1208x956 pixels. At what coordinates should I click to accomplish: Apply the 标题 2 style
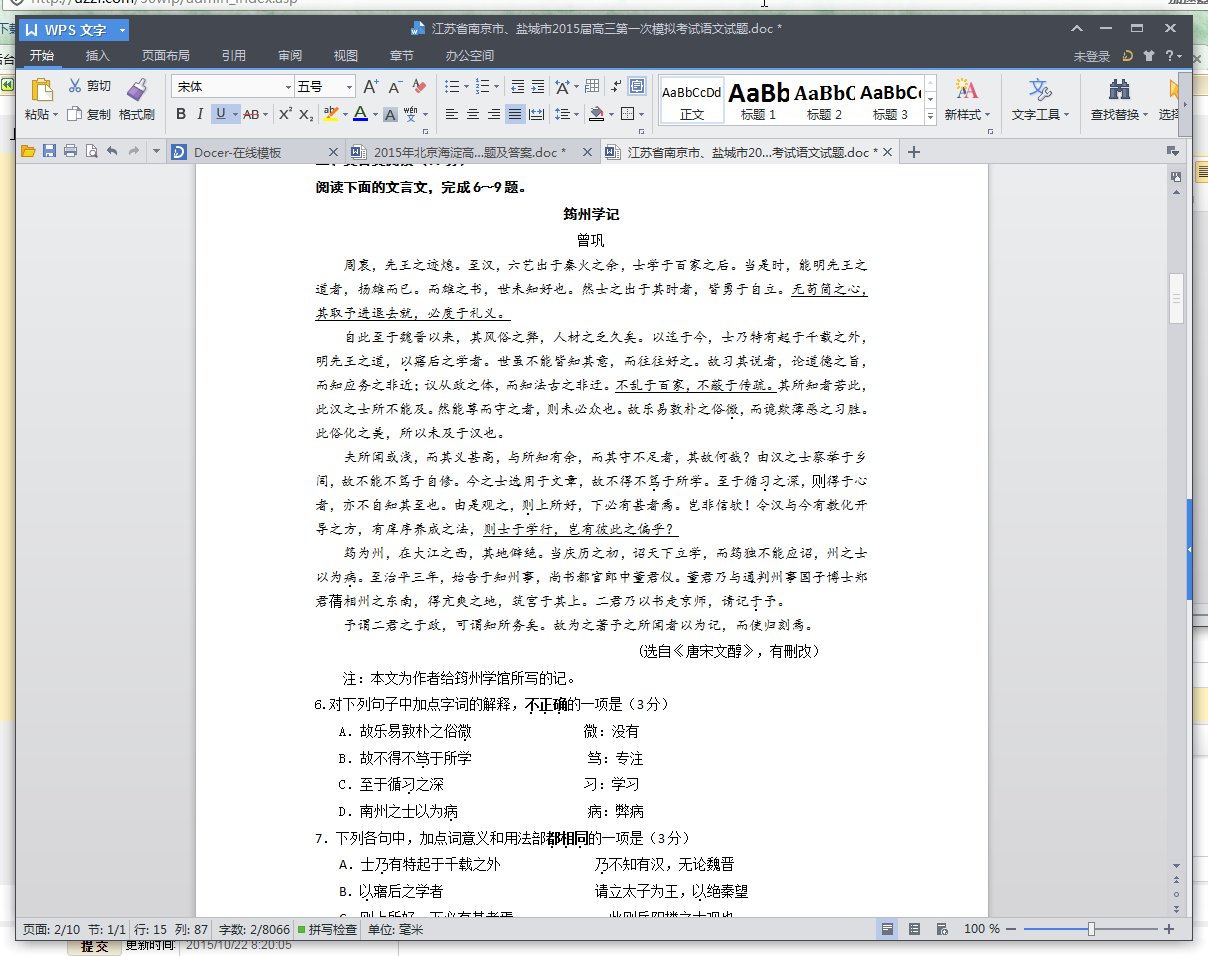(824, 100)
